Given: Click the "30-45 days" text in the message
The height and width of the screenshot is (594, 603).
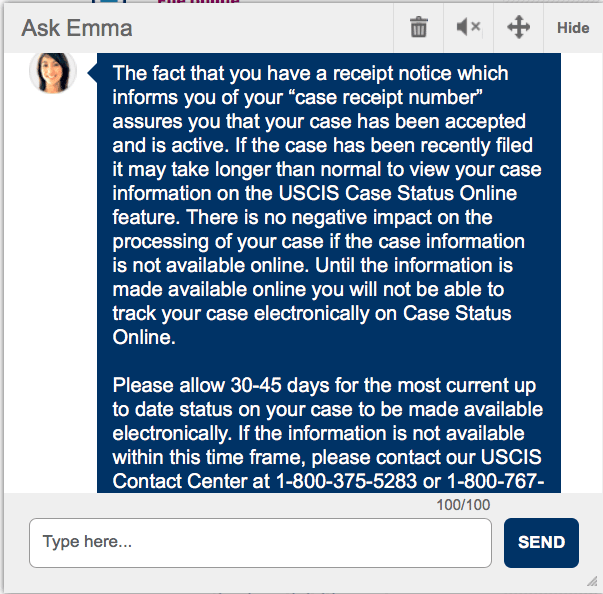Looking at the screenshot, I should click(x=279, y=385).
